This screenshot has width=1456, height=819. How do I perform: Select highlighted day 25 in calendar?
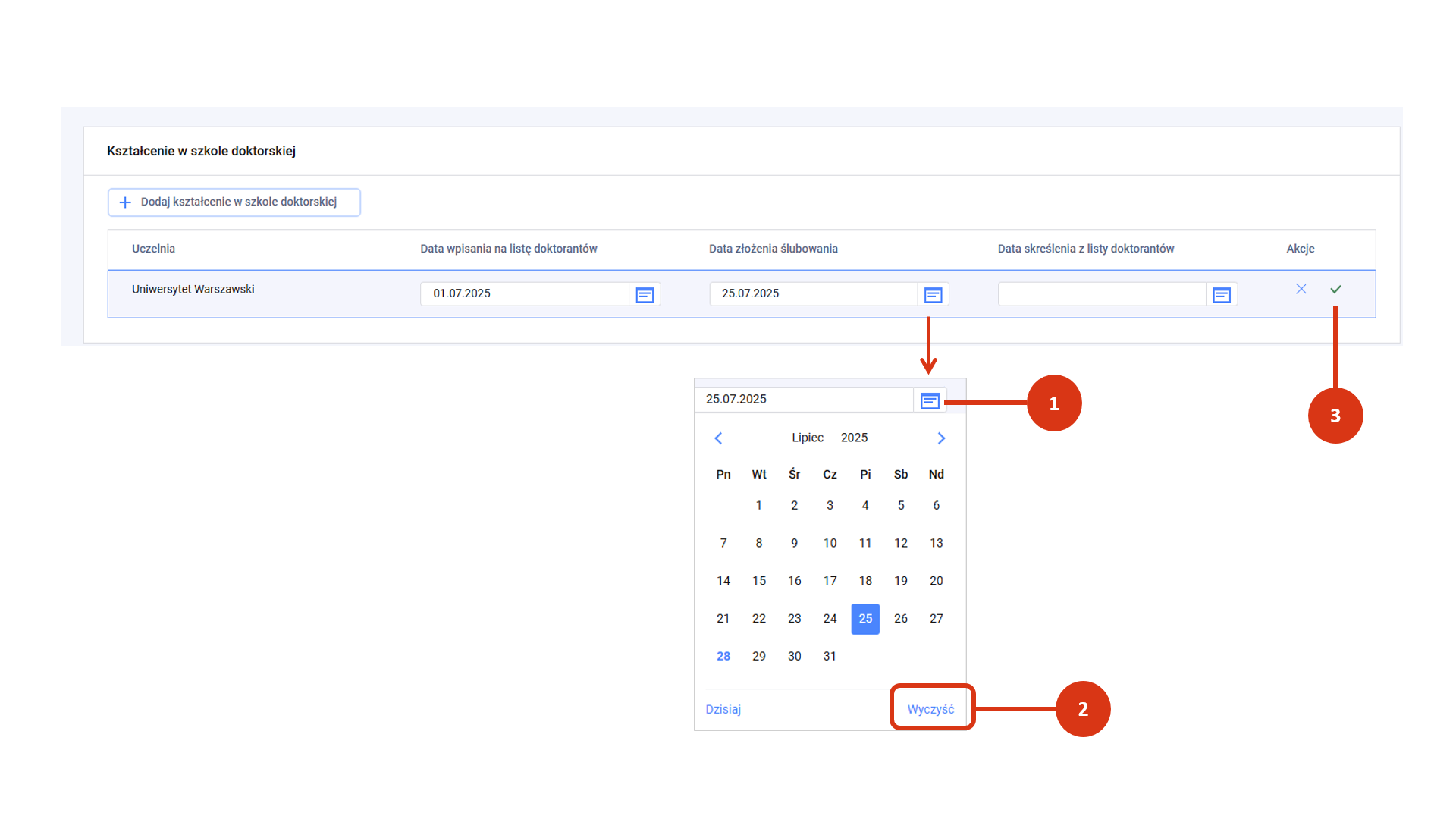pyautogui.click(x=865, y=619)
